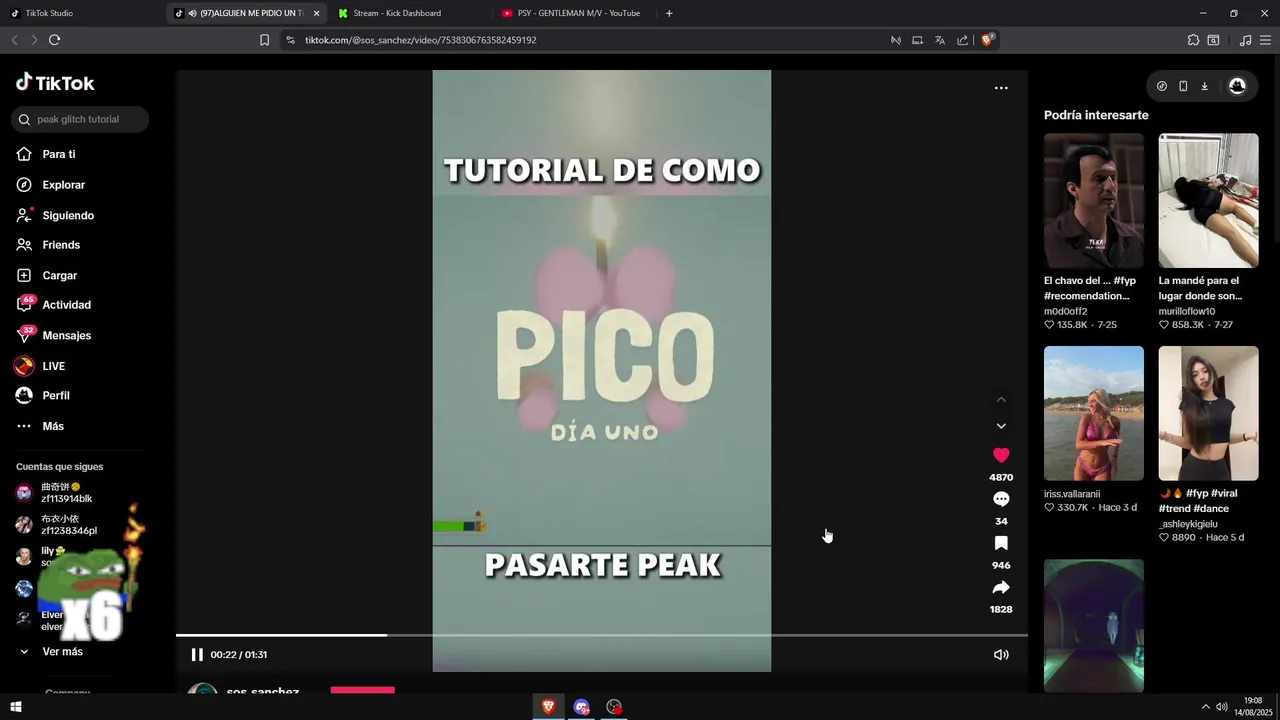Go forward in browser history
Image resolution: width=1280 pixels, height=720 pixels.
point(34,40)
